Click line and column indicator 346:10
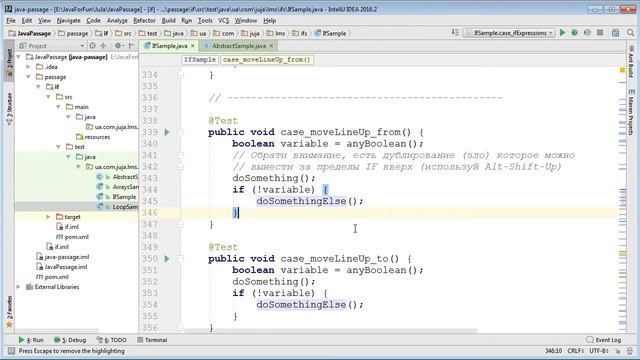This screenshot has height=360, width=640. (x=553, y=351)
